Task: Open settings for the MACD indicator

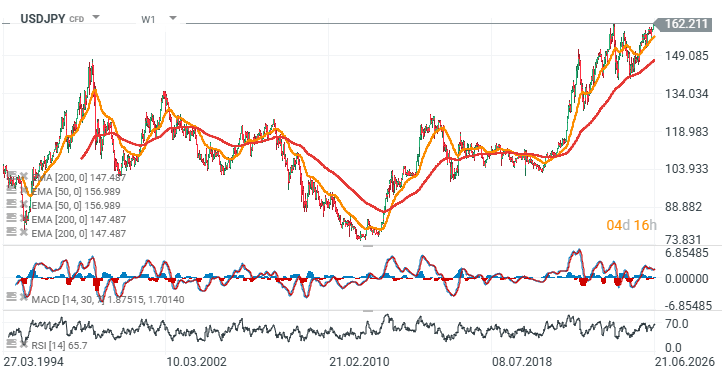Action: [11, 297]
